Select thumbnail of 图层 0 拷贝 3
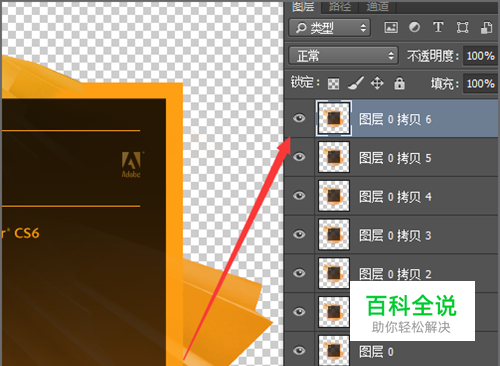 click(x=334, y=234)
